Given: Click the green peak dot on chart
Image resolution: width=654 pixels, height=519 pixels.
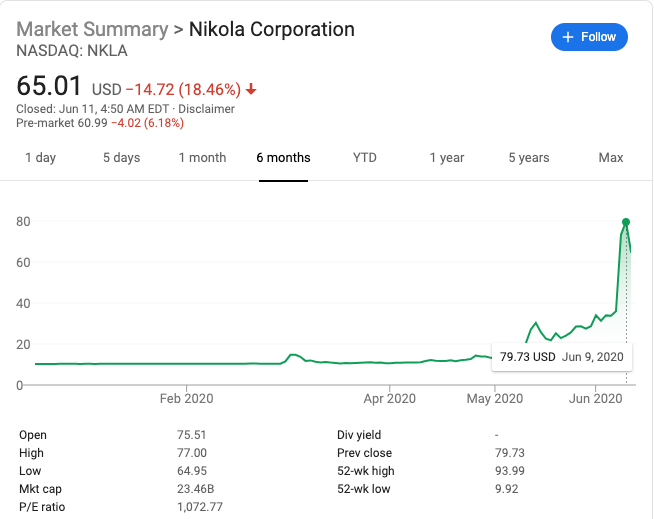Looking at the screenshot, I should pyautogui.click(x=626, y=221).
